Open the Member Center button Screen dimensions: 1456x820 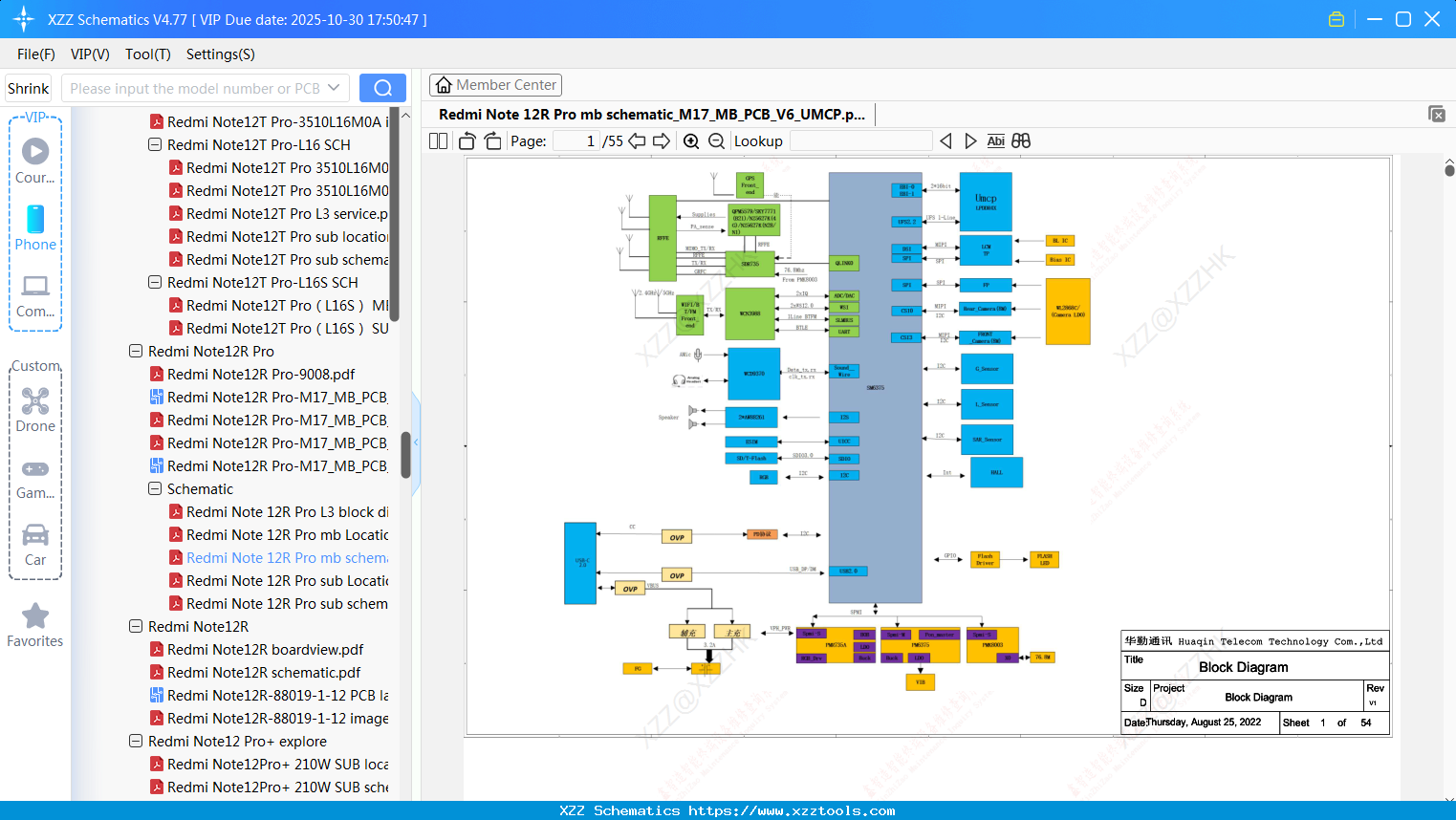495,85
